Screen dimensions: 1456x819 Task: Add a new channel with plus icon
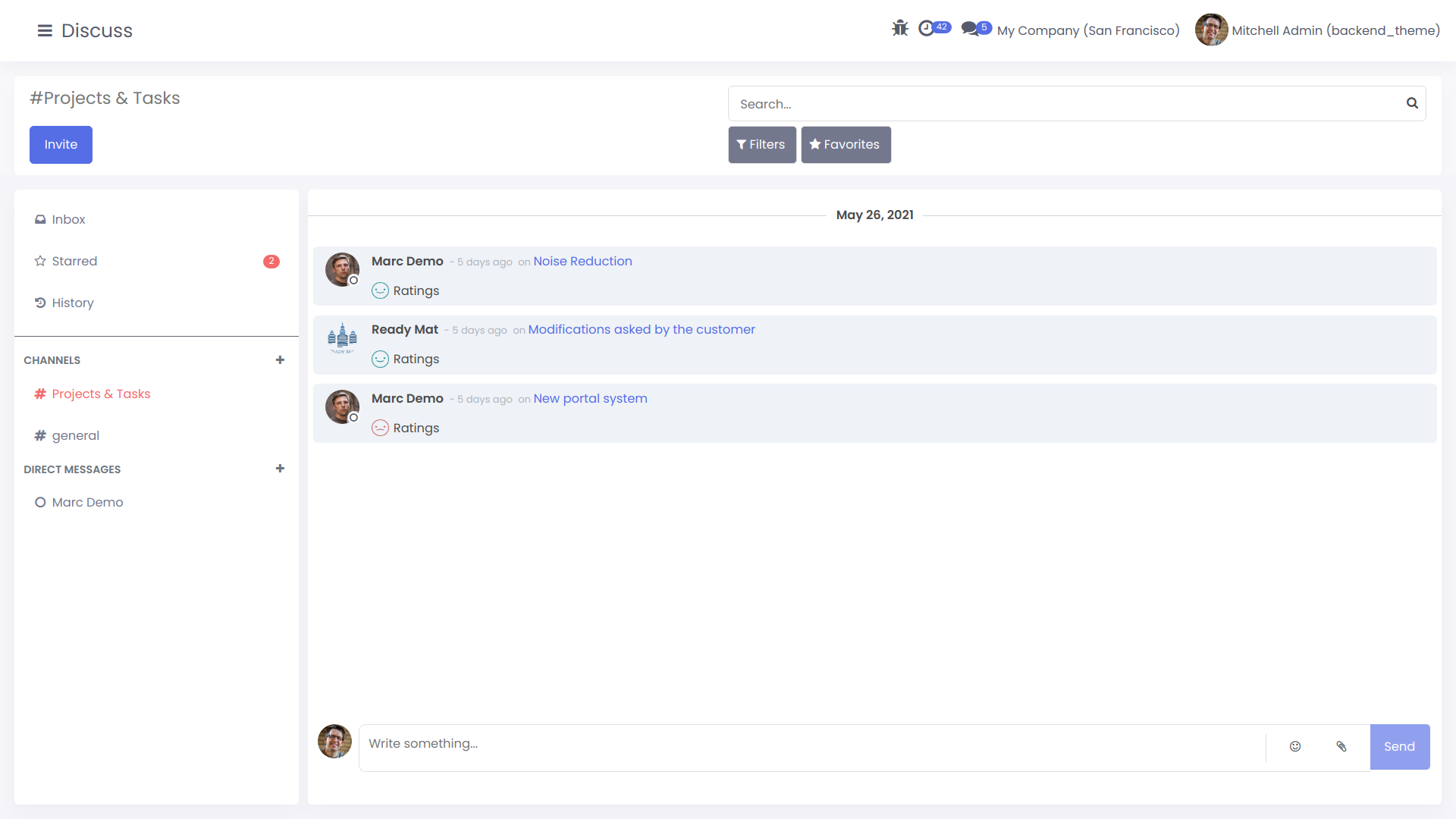(x=280, y=360)
